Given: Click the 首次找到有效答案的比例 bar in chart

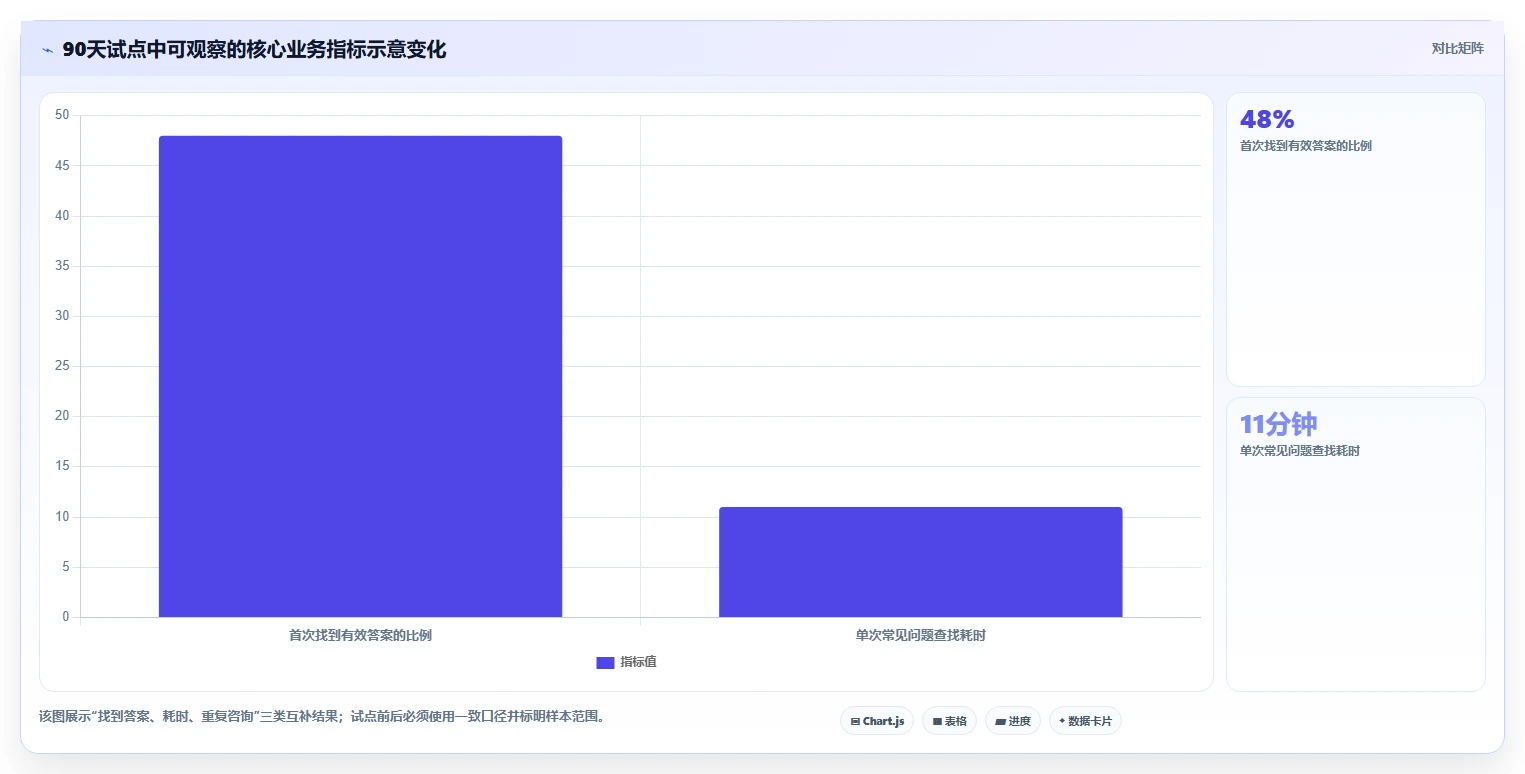Looking at the screenshot, I should pyautogui.click(x=360, y=376).
